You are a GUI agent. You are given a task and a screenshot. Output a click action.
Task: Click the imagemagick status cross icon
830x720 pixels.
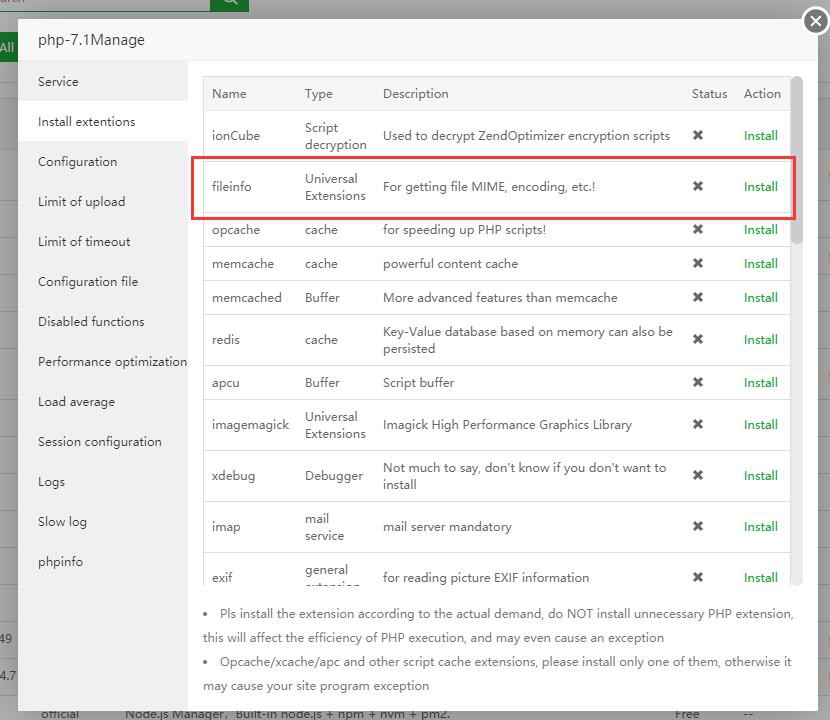click(x=698, y=424)
